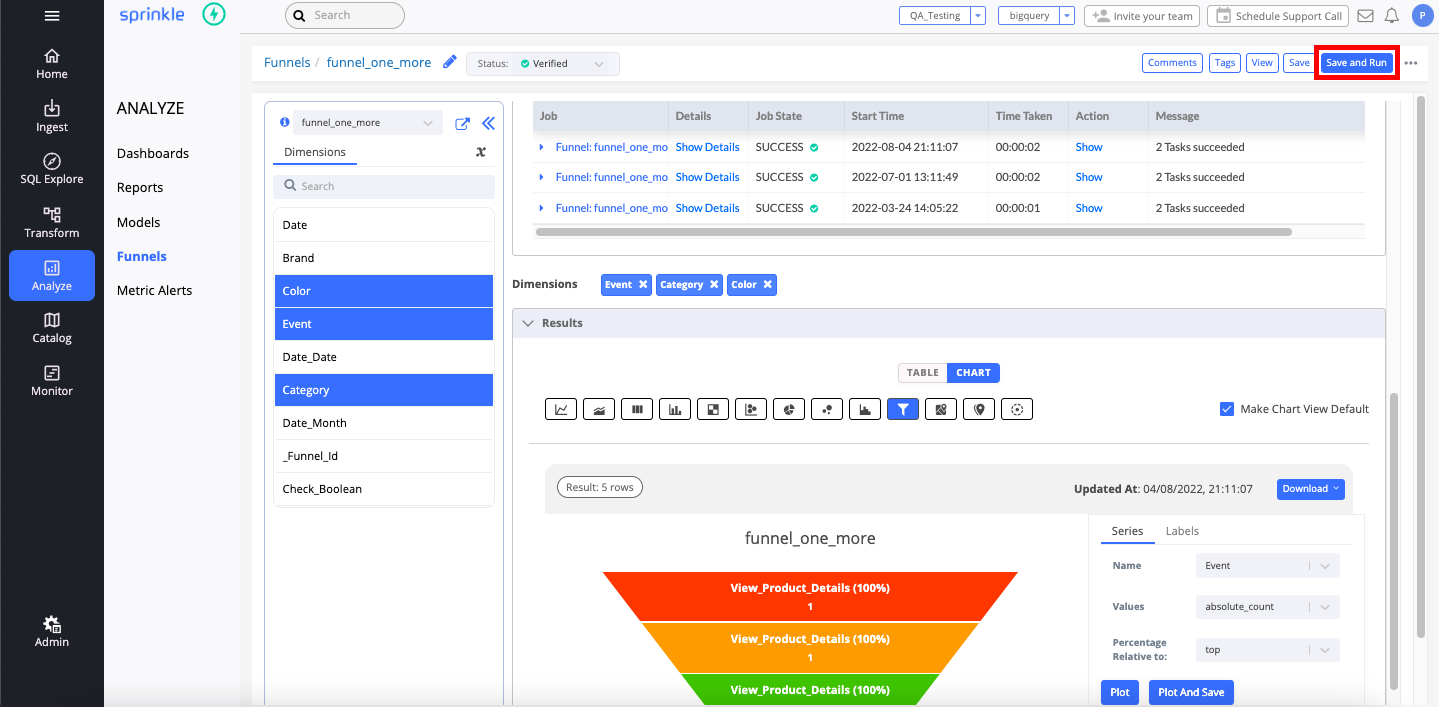Select the funnel chart type
This screenshot has height=707, width=1439.
click(x=903, y=409)
